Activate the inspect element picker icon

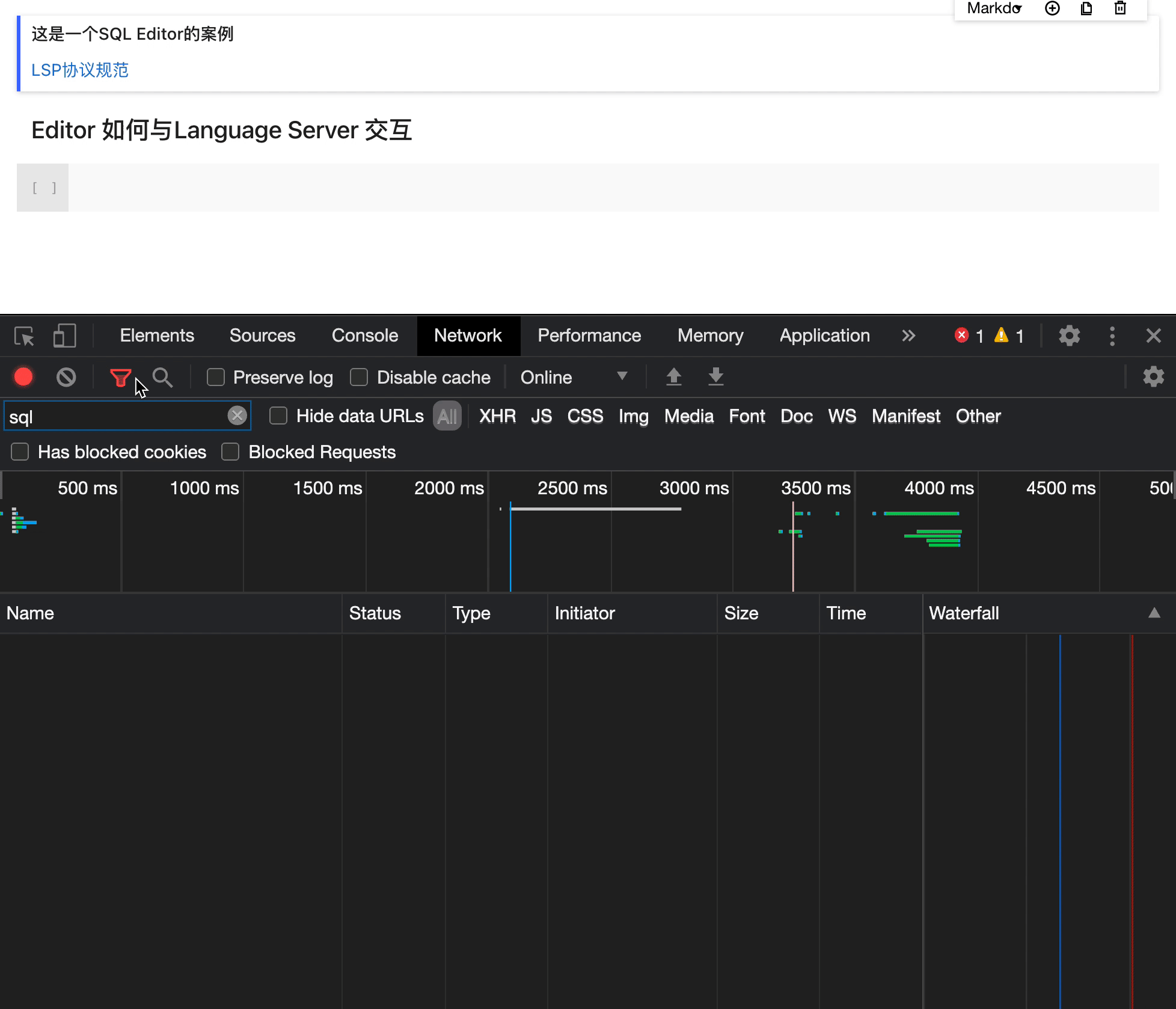pyautogui.click(x=24, y=336)
